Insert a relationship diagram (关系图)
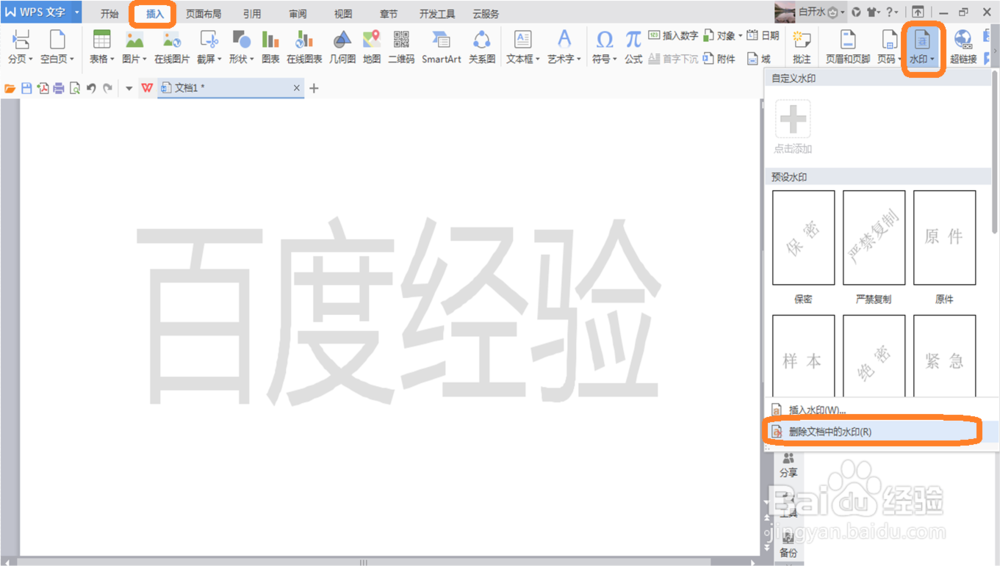Image resolution: width=1000 pixels, height=566 pixels. pos(482,47)
